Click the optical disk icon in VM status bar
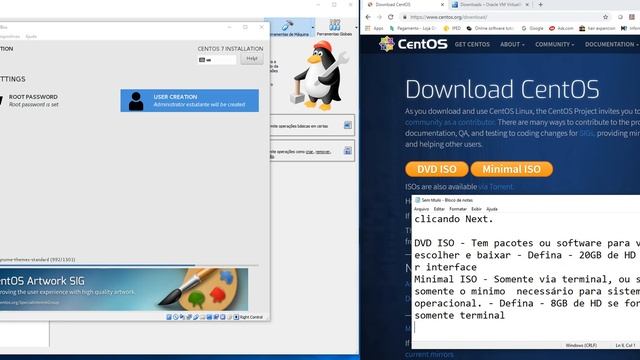 tap(176, 317)
